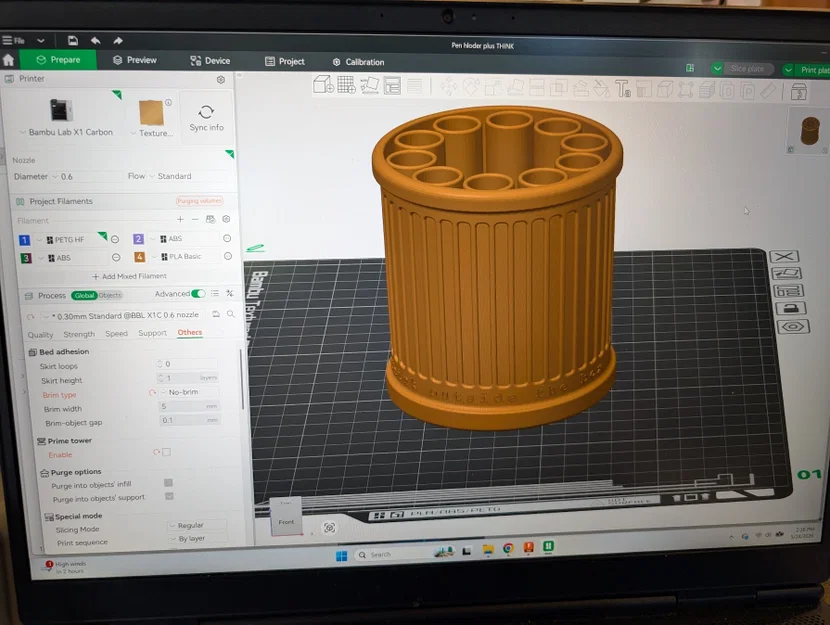The image size is (830, 625).
Task: Open the Assembly view icon
Action: pos(798,92)
